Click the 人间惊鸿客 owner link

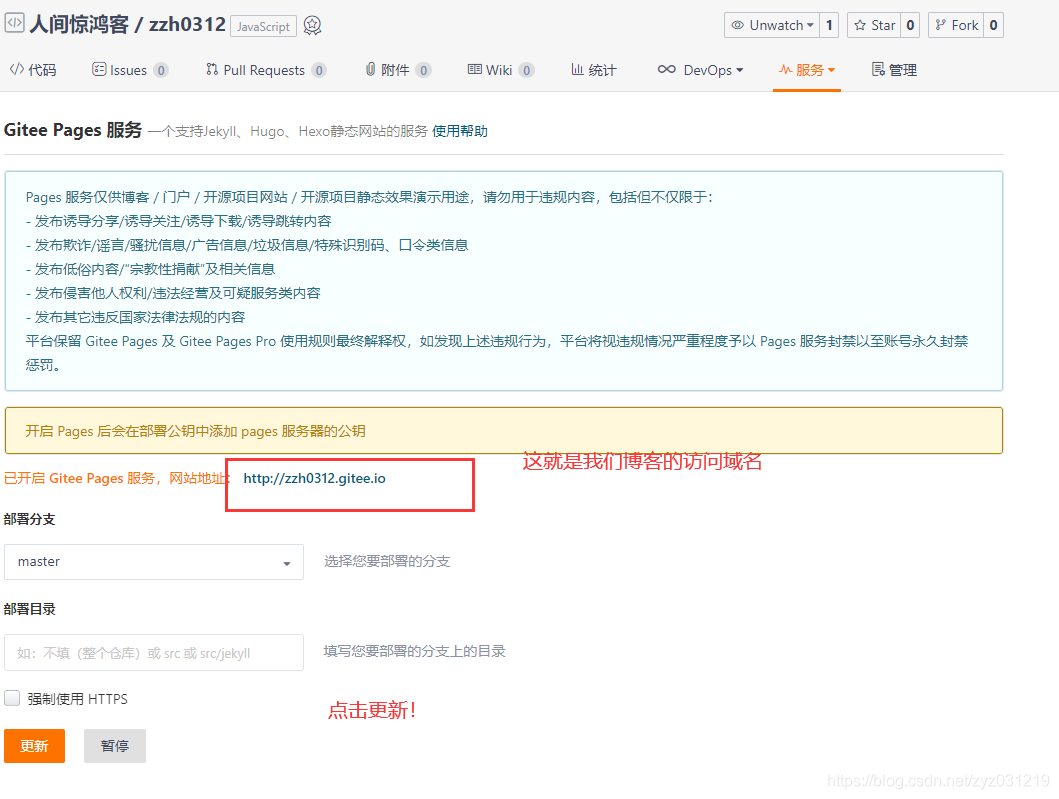79,24
